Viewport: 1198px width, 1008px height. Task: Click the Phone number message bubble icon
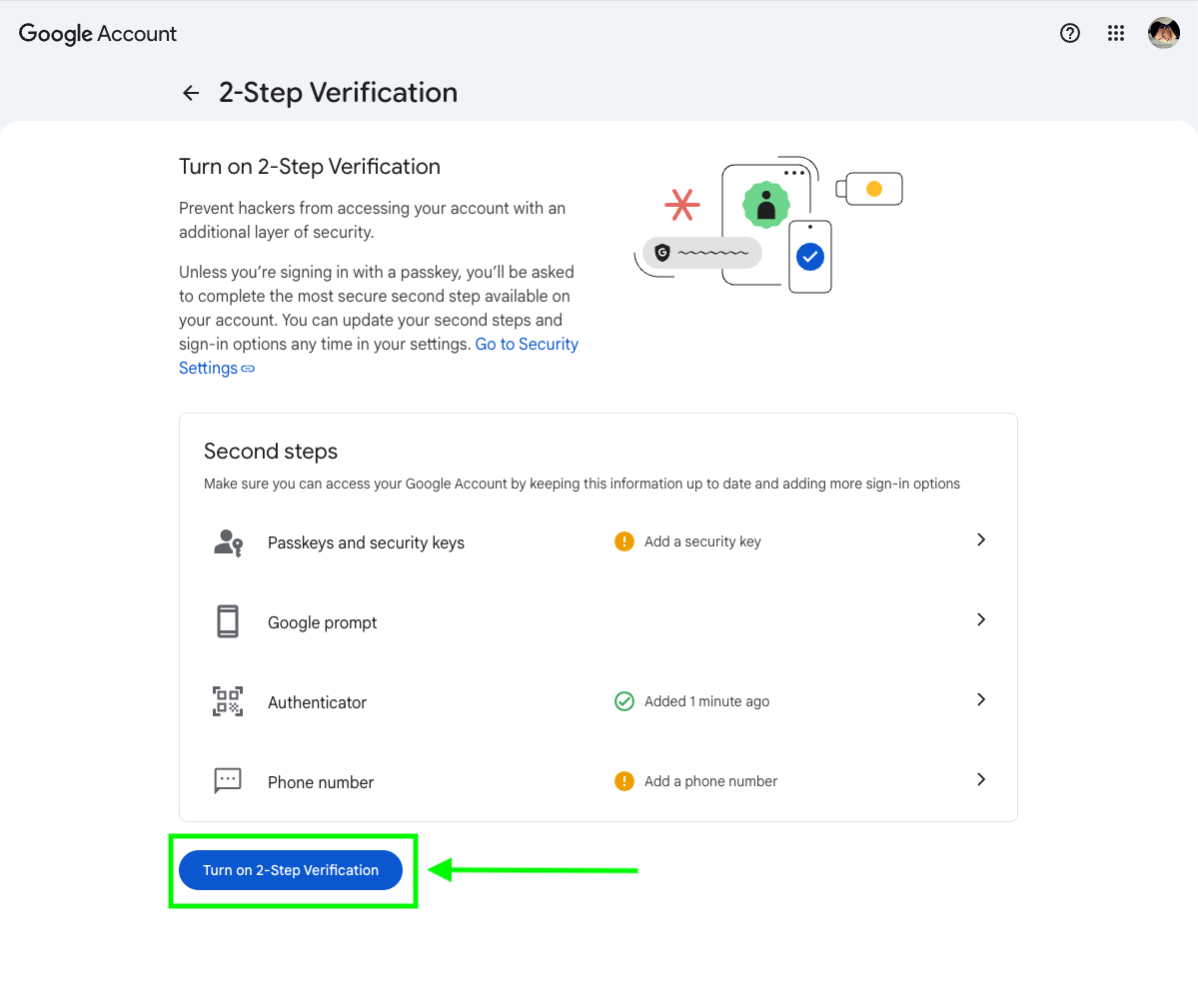pos(228,780)
